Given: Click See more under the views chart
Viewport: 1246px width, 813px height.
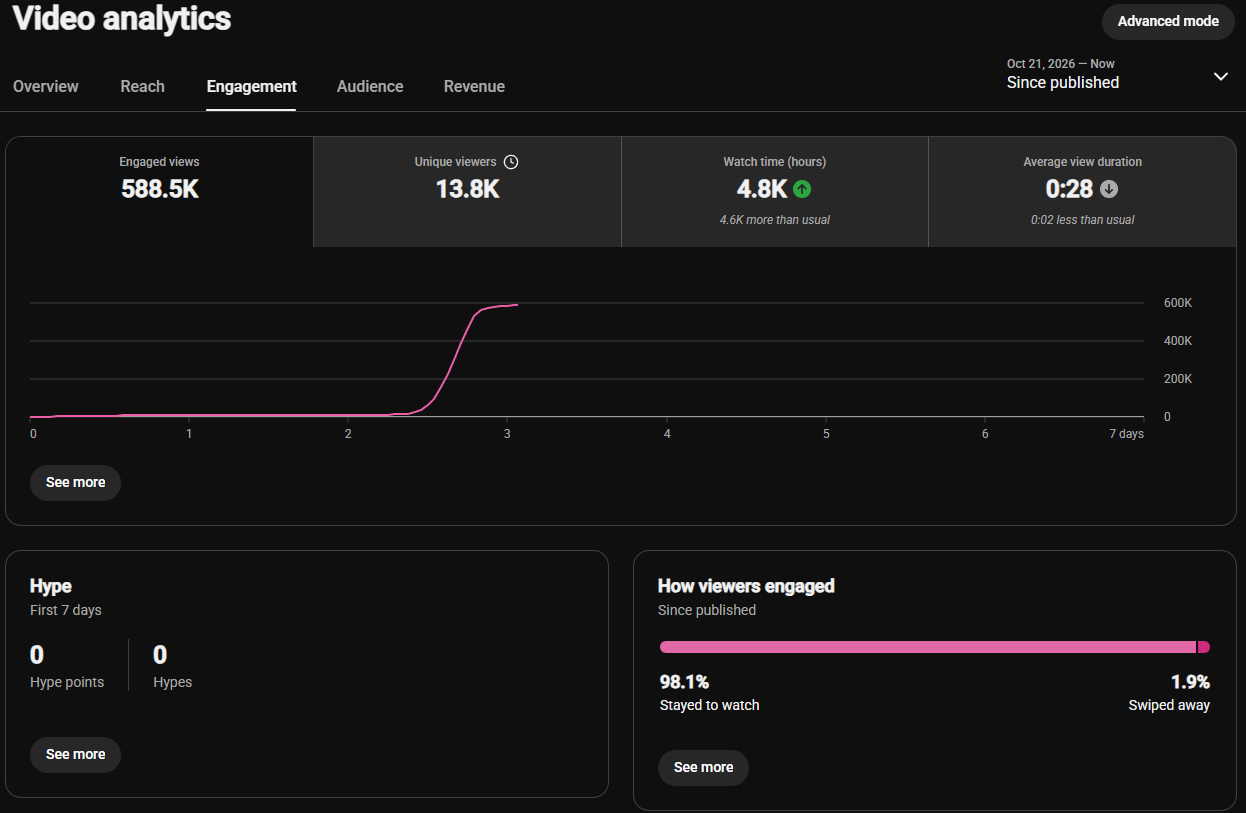Looking at the screenshot, I should (75, 482).
